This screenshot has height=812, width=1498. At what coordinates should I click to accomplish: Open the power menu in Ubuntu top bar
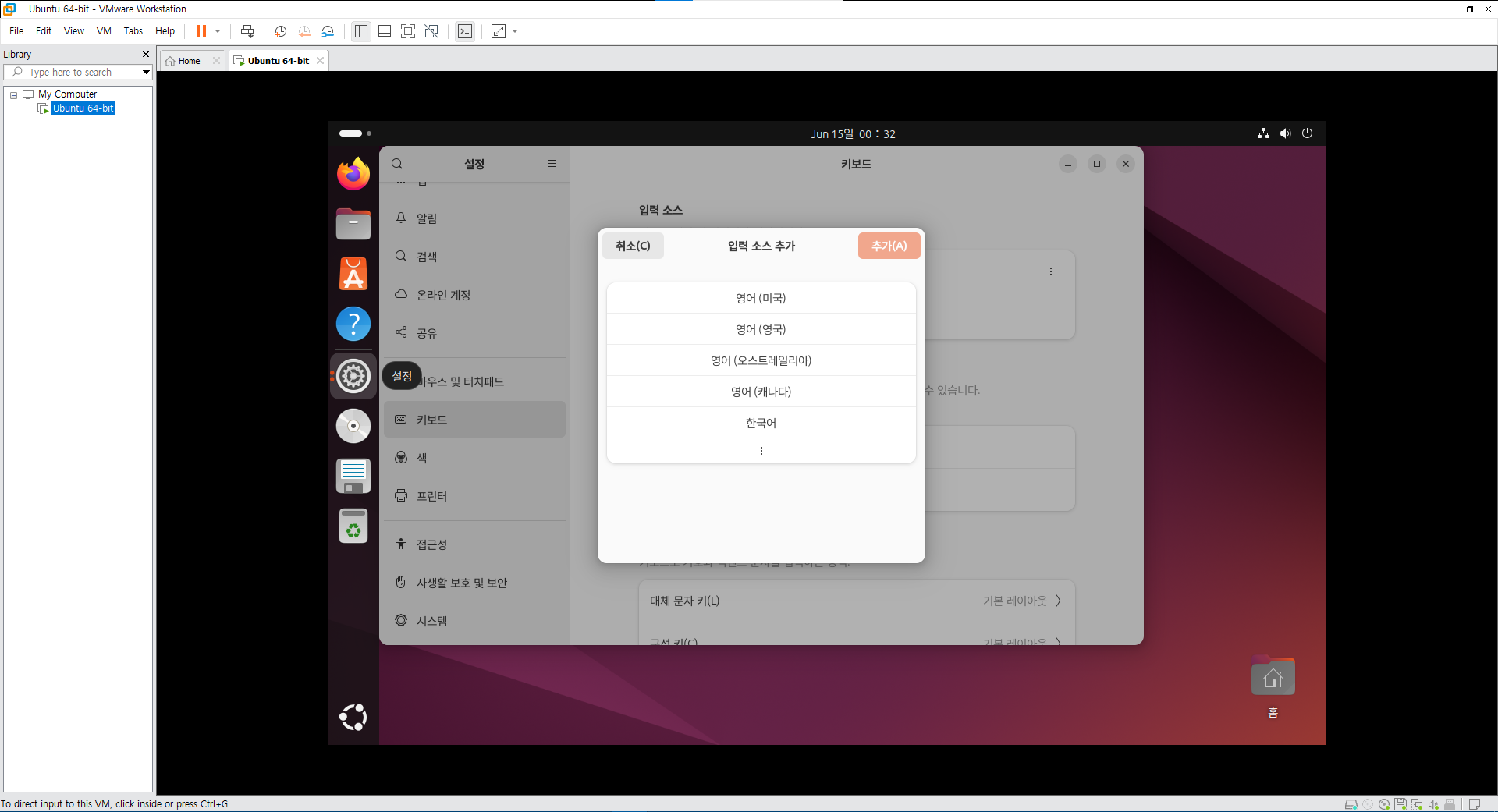pyautogui.click(x=1308, y=133)
